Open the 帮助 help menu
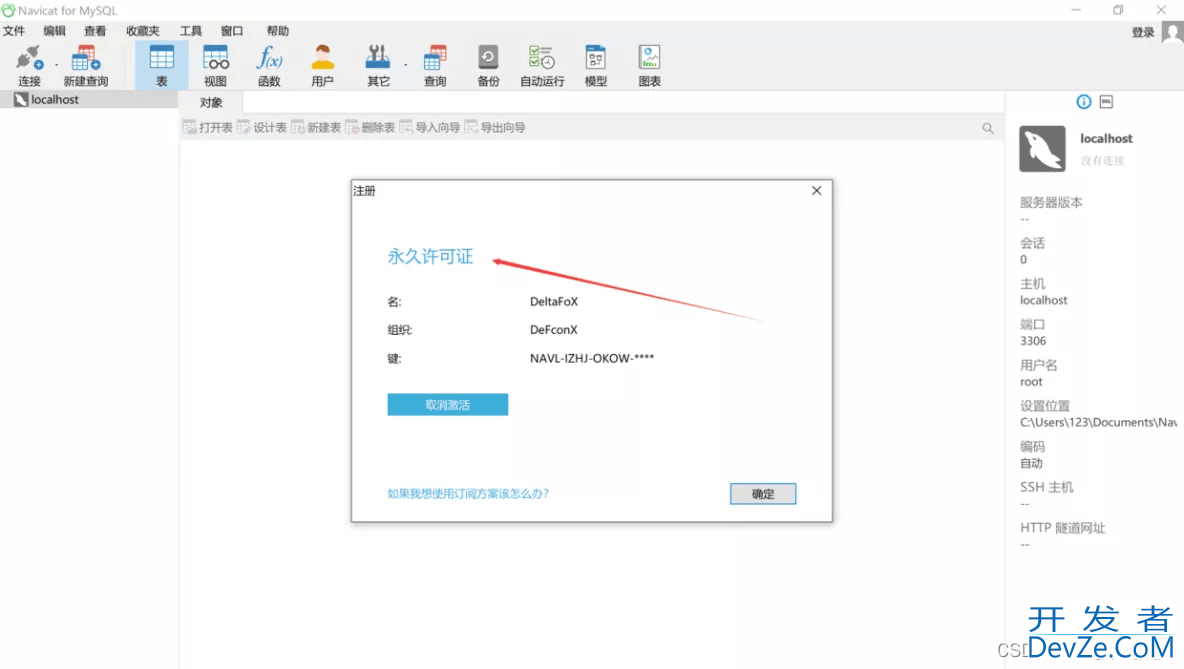 277,31
